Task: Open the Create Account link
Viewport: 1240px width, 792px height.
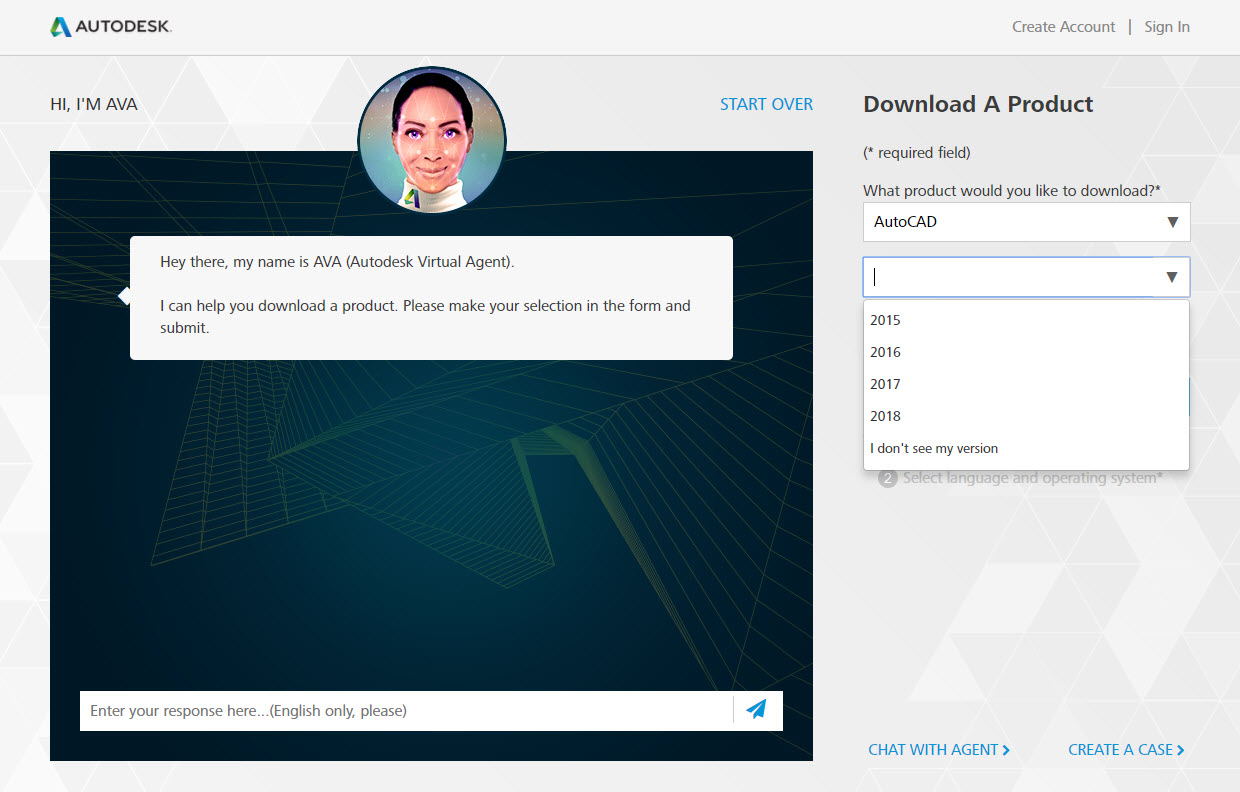Action: click(1063, 27)
